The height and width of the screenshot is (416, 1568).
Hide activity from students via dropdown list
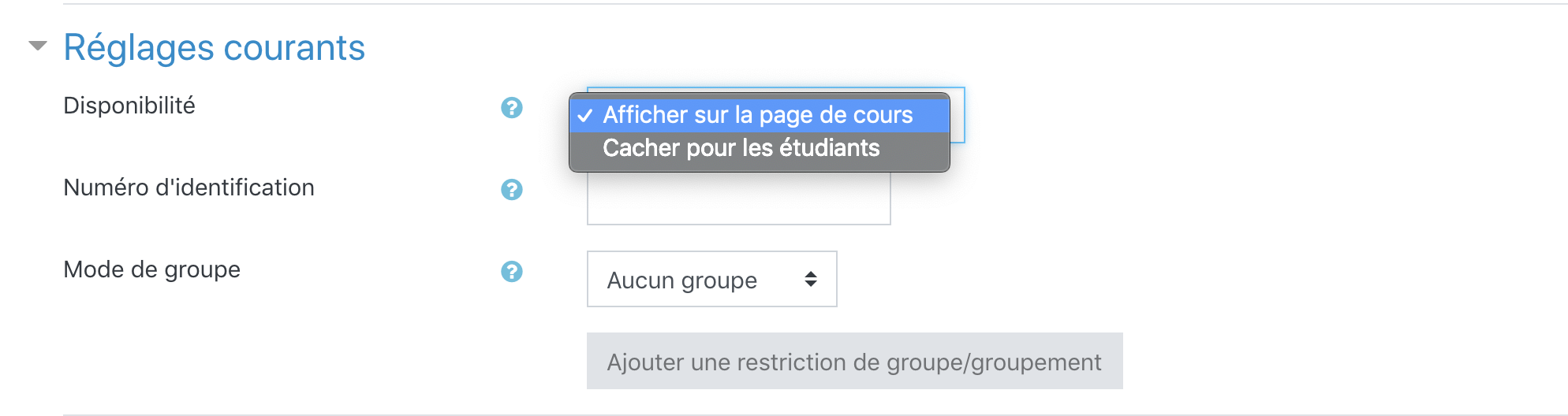[x=741, y=148]
